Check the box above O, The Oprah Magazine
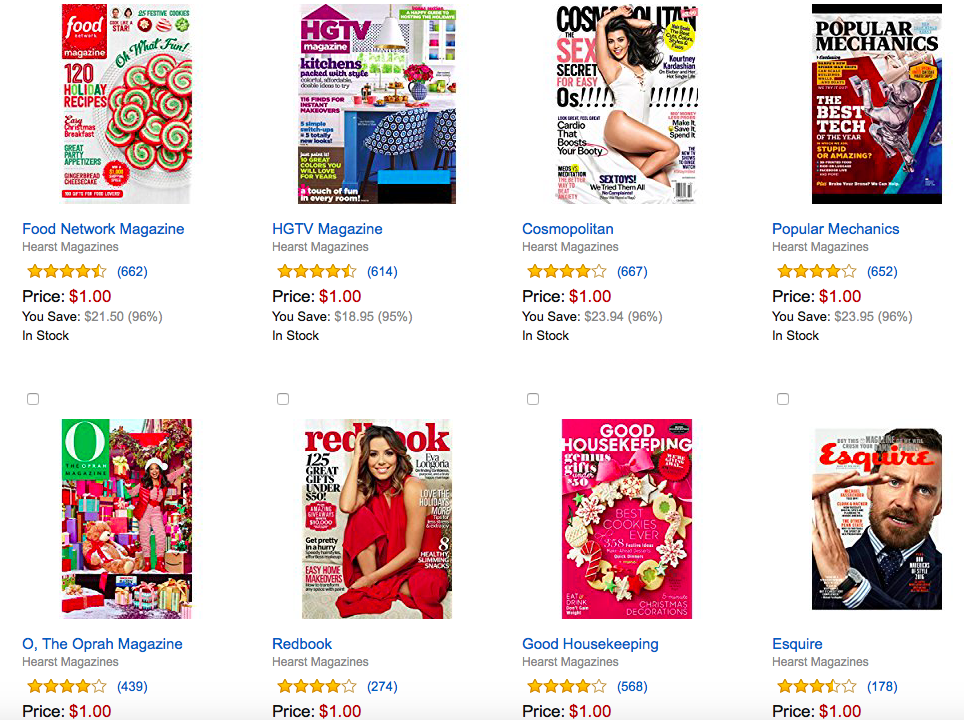This screenshot has width=964, height=720. tap(33, 399)
